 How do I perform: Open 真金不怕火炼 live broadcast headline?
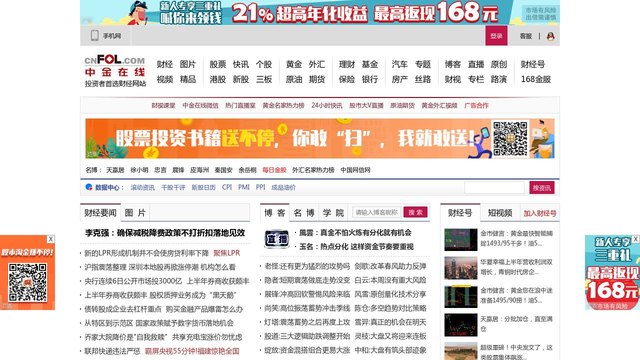tap(355, 233)
